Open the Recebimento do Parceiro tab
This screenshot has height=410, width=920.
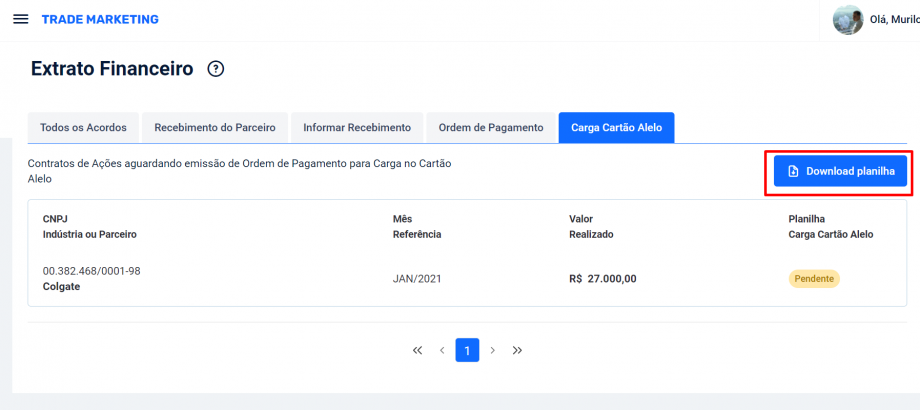tap(215, 128)
